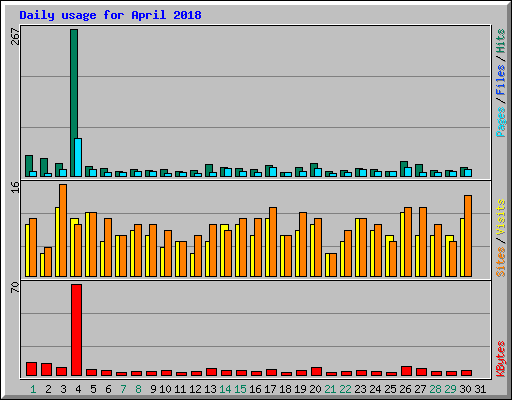This screenshot has width=512, height=400.
Task: Click the day label 31
Action: [480, 389]
